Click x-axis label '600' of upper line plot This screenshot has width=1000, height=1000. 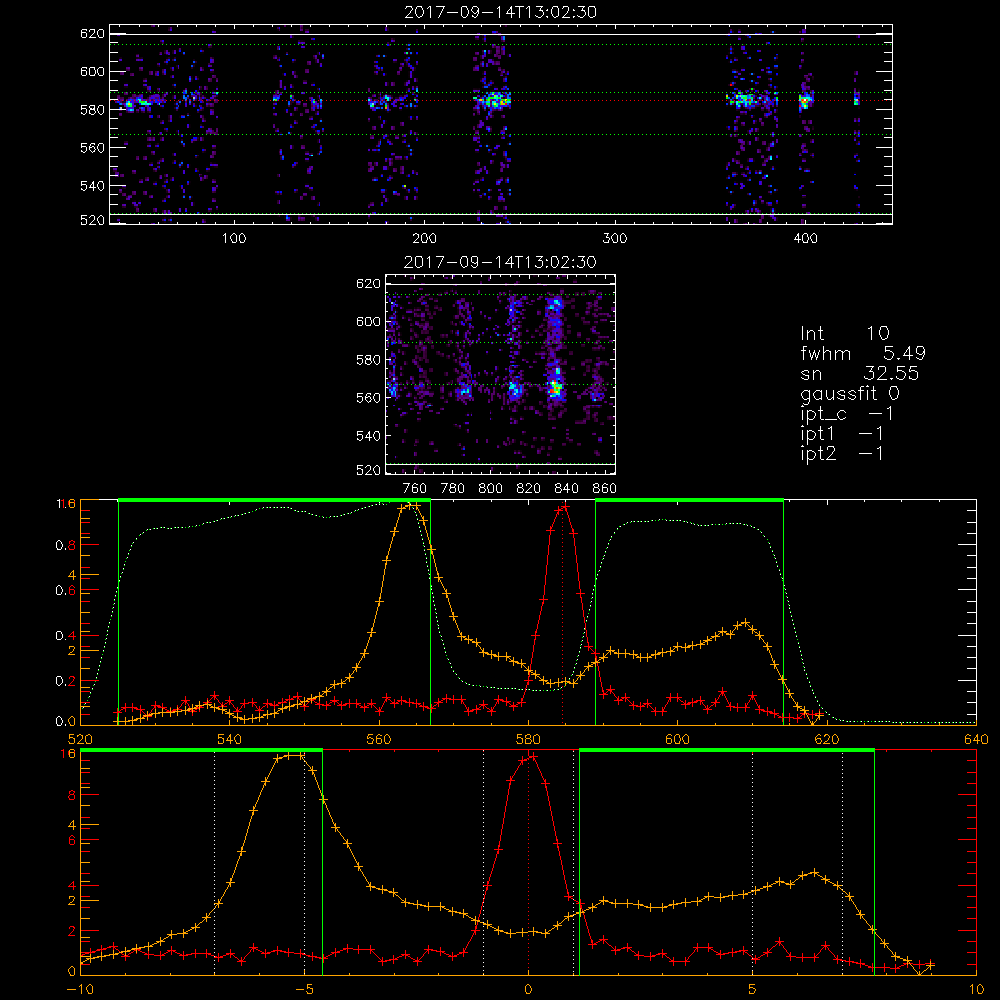[x=677, y=739]
